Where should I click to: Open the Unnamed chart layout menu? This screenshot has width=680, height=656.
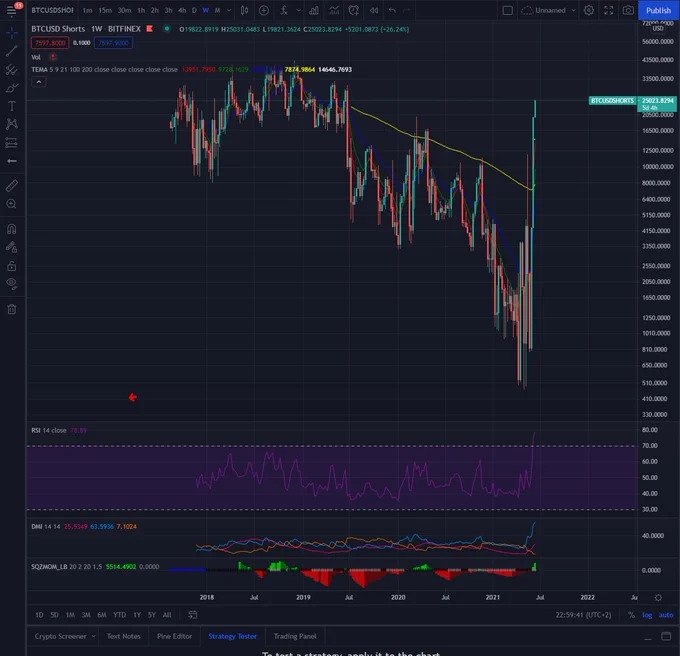[x=549, y=10]
